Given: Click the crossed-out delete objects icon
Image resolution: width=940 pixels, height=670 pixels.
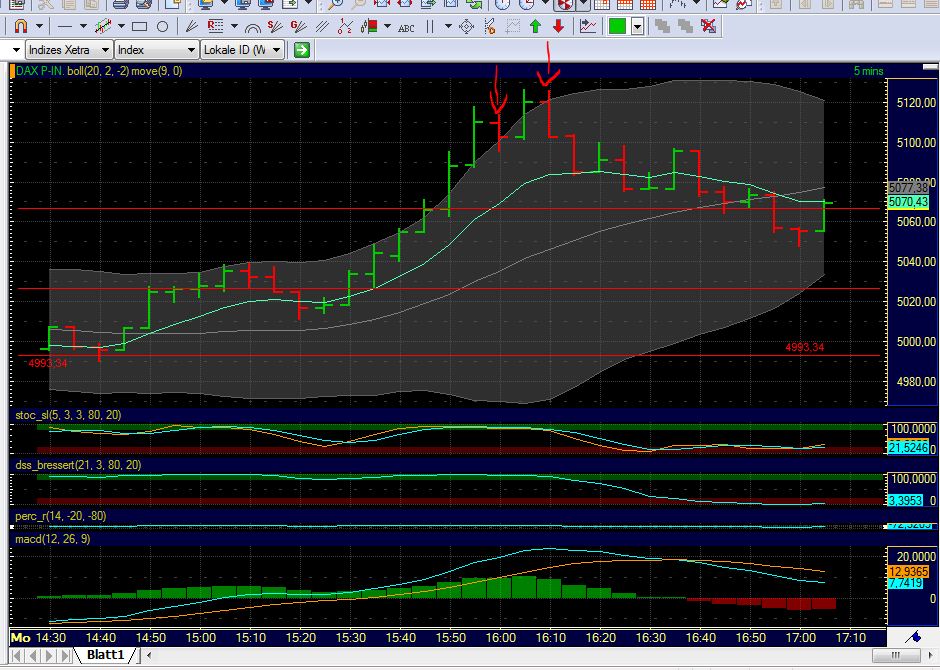Looking at the screenshot, I should pyautogui.click(x=709, y=27).
